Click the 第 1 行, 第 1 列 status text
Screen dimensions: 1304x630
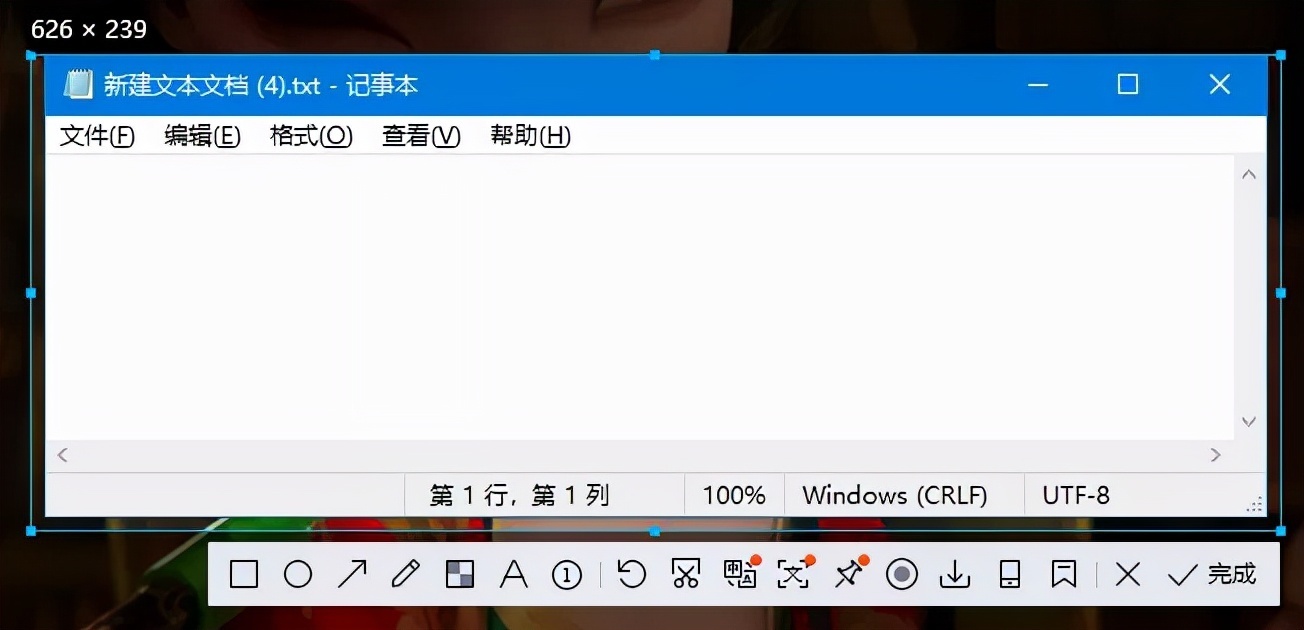click(x=519, y=495)
